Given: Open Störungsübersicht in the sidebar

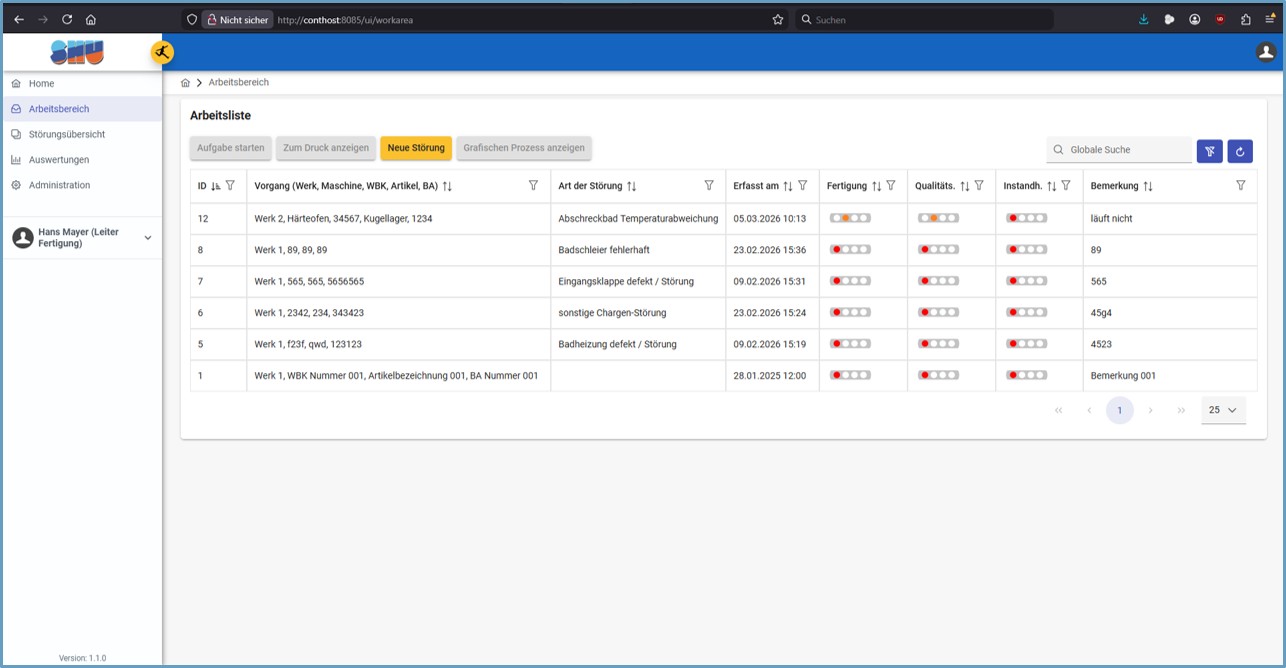Looking at the screenshot, I should 66,134.
